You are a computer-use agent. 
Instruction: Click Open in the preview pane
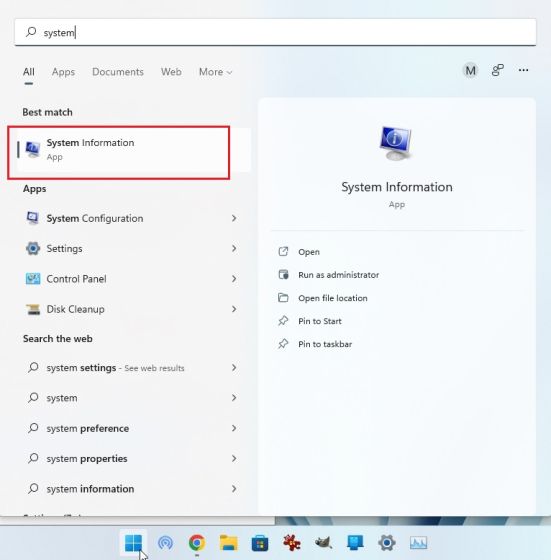309,252
